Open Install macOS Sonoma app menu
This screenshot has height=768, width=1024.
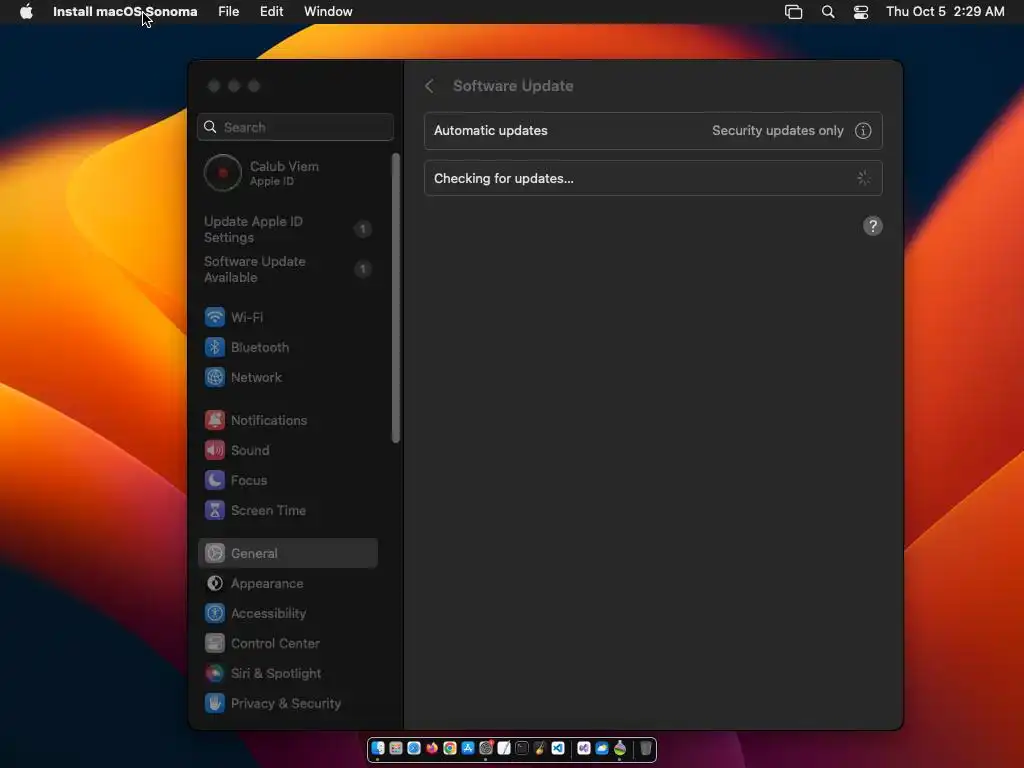[x=125, y=12]
